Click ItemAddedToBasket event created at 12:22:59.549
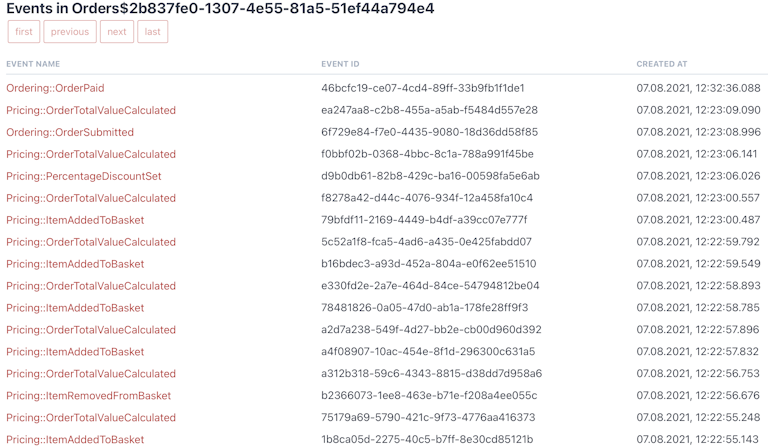The height and width of the screenshot is (447, 768). 75,264
